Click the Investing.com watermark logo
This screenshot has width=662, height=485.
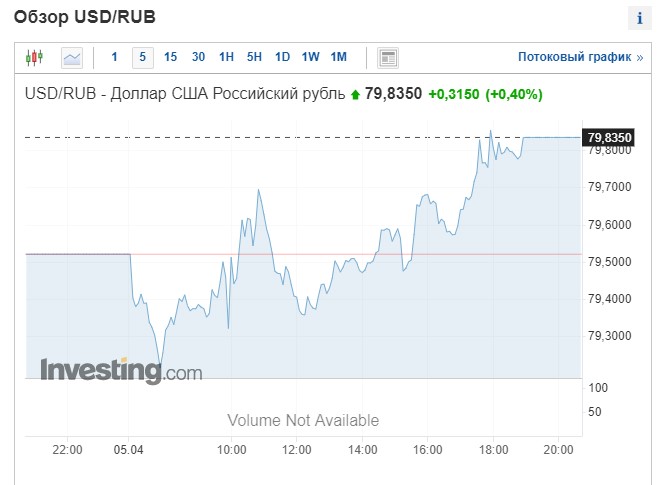tap(121, 371)
